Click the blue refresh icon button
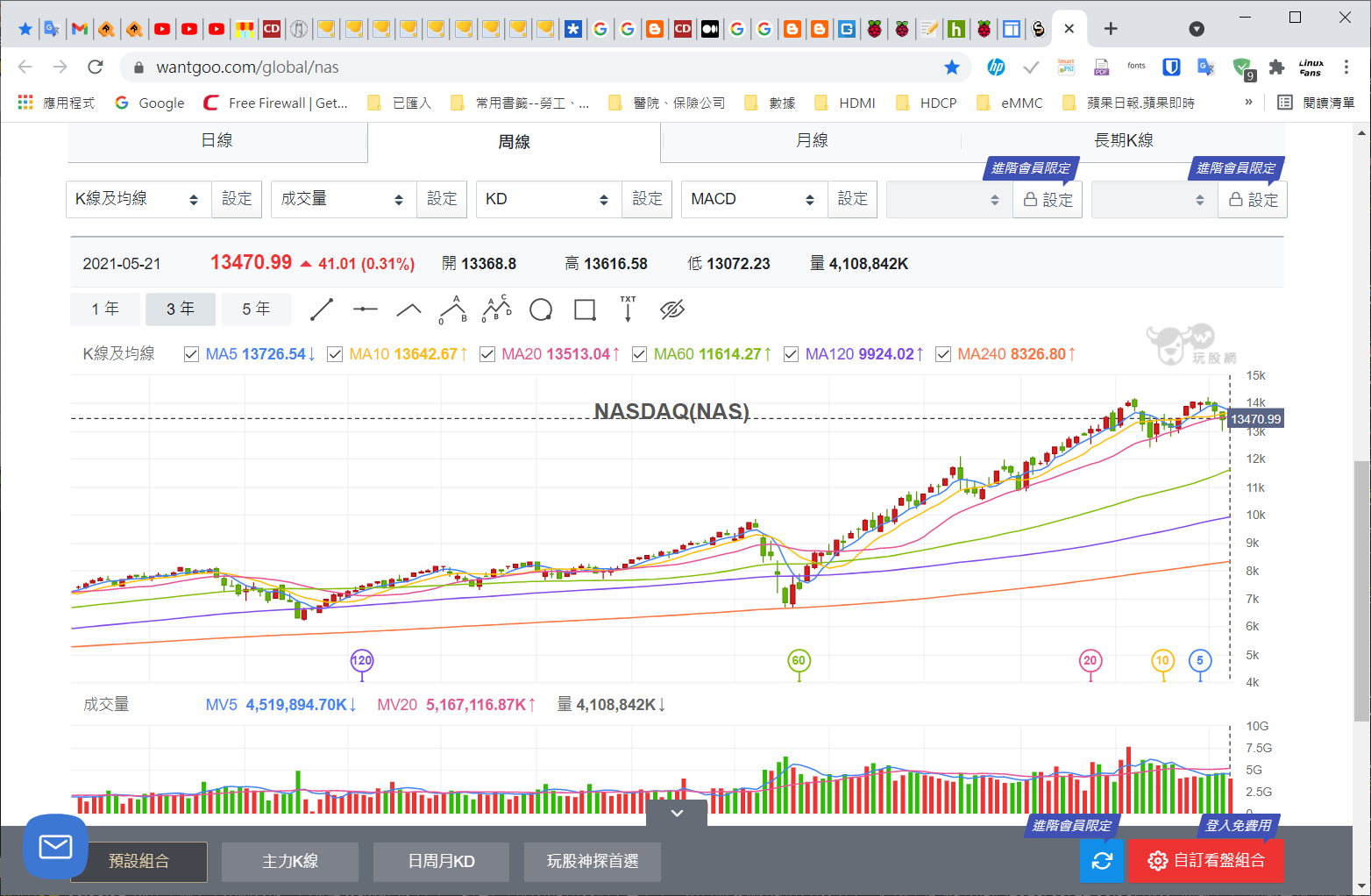 pos(1102,861)
